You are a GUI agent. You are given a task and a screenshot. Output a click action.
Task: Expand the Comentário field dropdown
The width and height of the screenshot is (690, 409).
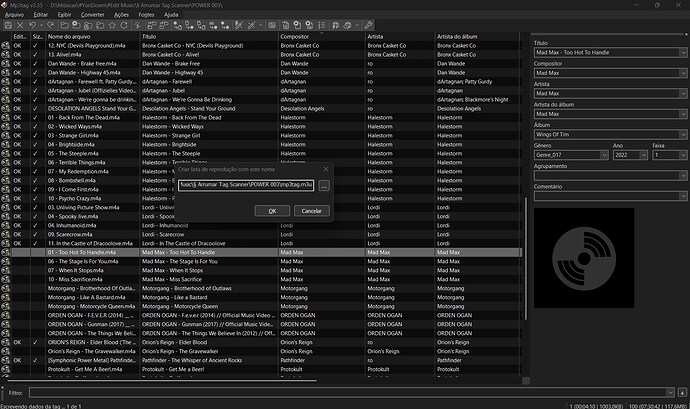(683, 196)
